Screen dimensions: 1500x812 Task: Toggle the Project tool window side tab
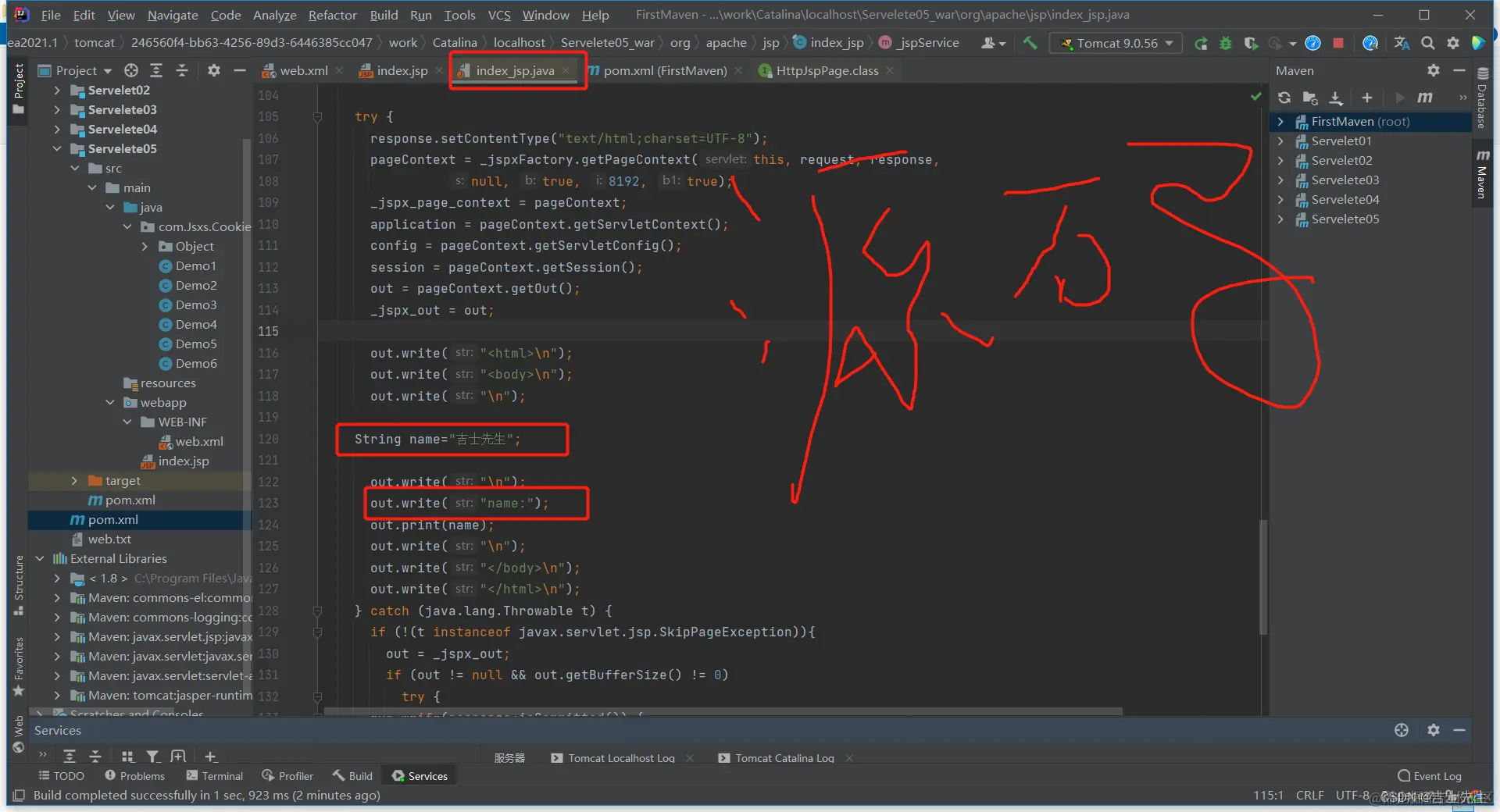pos(18,88)
